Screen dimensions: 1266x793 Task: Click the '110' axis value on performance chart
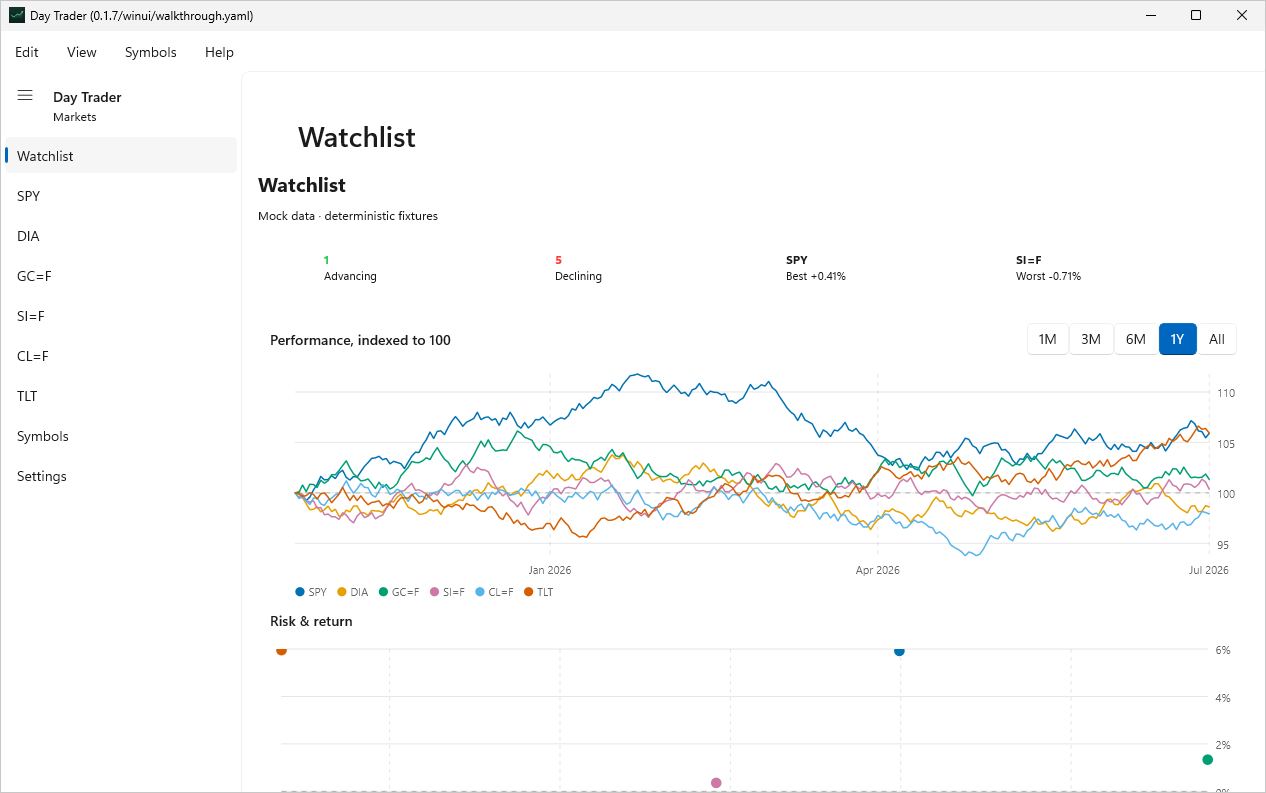(1225, 393)
